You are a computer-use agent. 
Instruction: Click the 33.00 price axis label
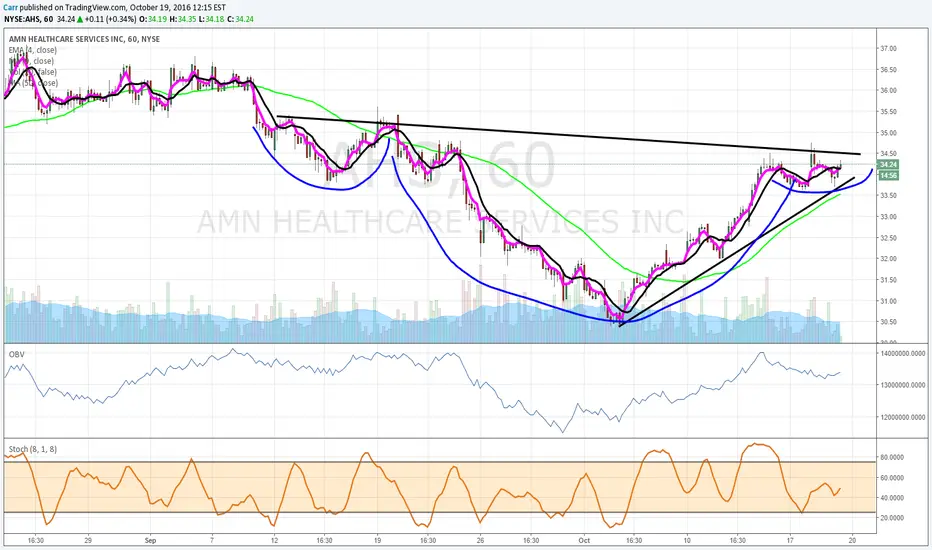[x=888, y=217]
